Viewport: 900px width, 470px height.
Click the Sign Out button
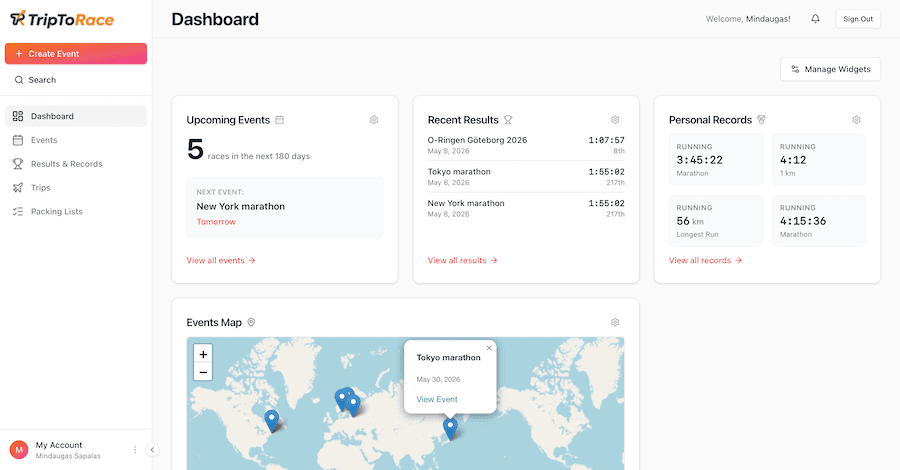click(858, 19)
